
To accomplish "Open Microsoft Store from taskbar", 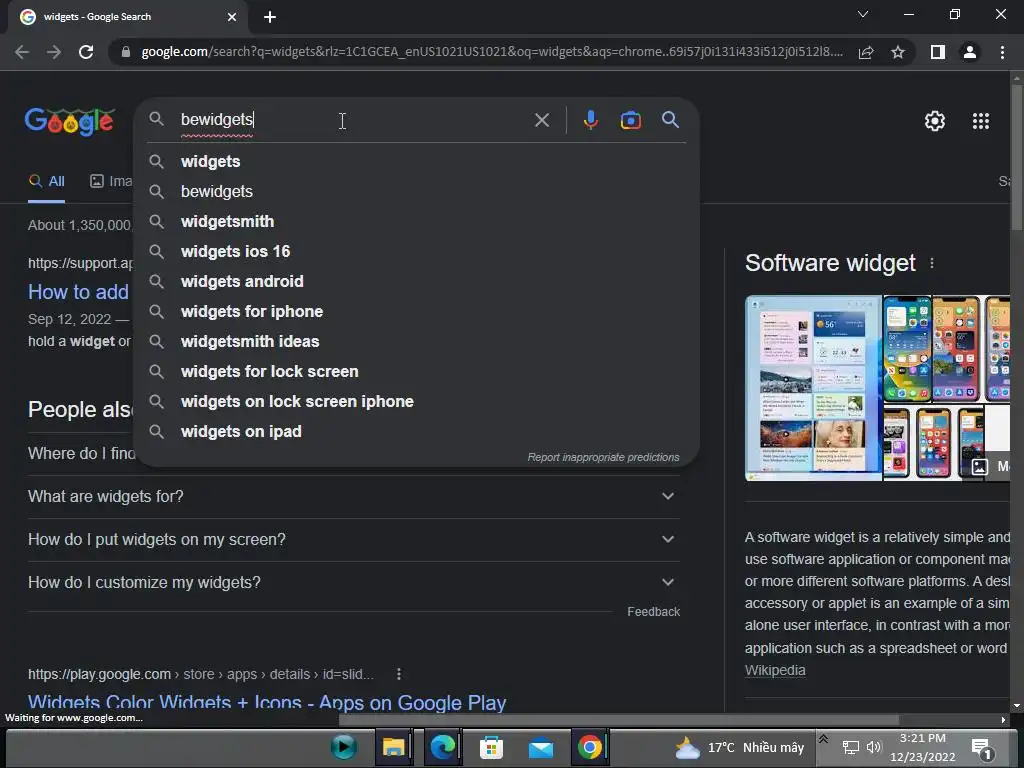I will (491, 747).
